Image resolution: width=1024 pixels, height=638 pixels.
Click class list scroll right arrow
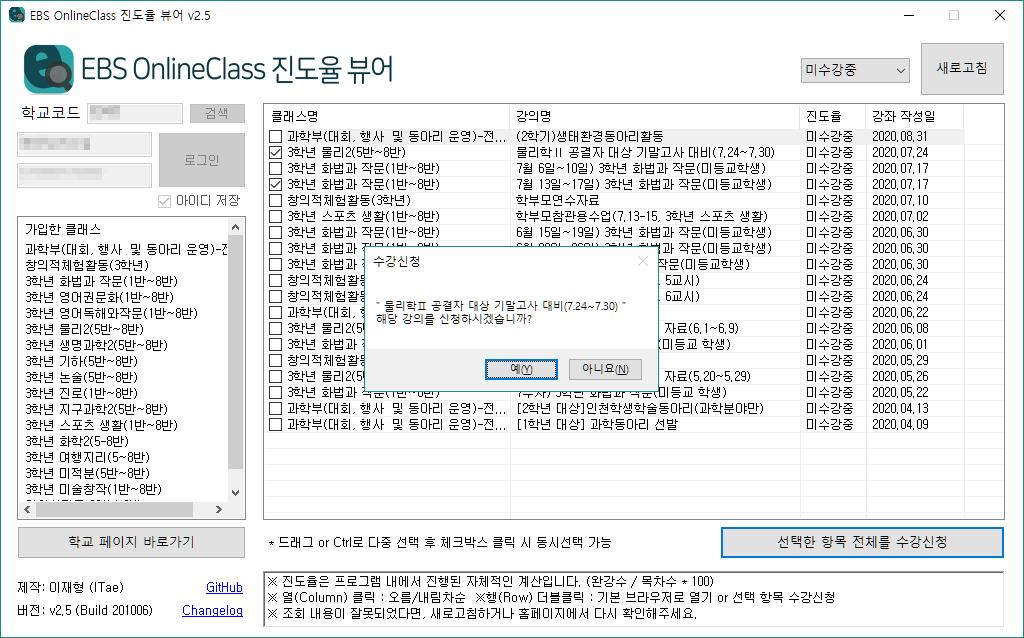(x=219, y=509)
